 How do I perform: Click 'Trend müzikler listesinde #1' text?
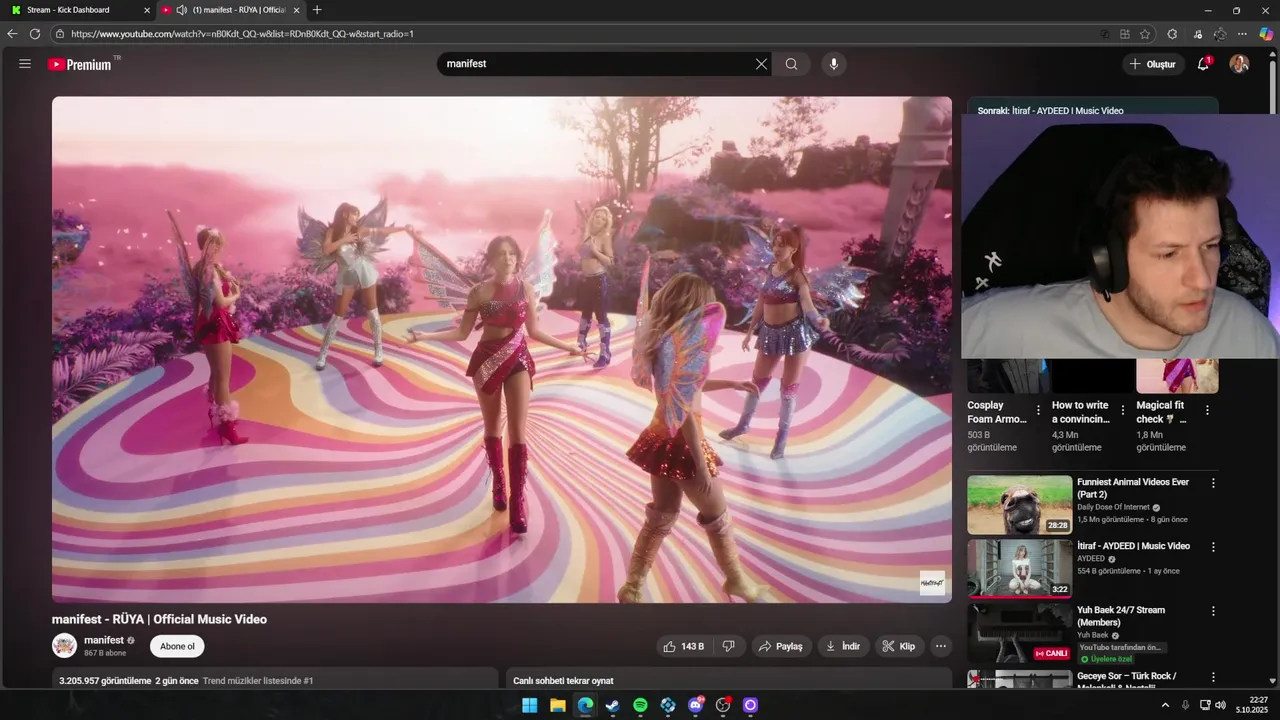(258, 681)
